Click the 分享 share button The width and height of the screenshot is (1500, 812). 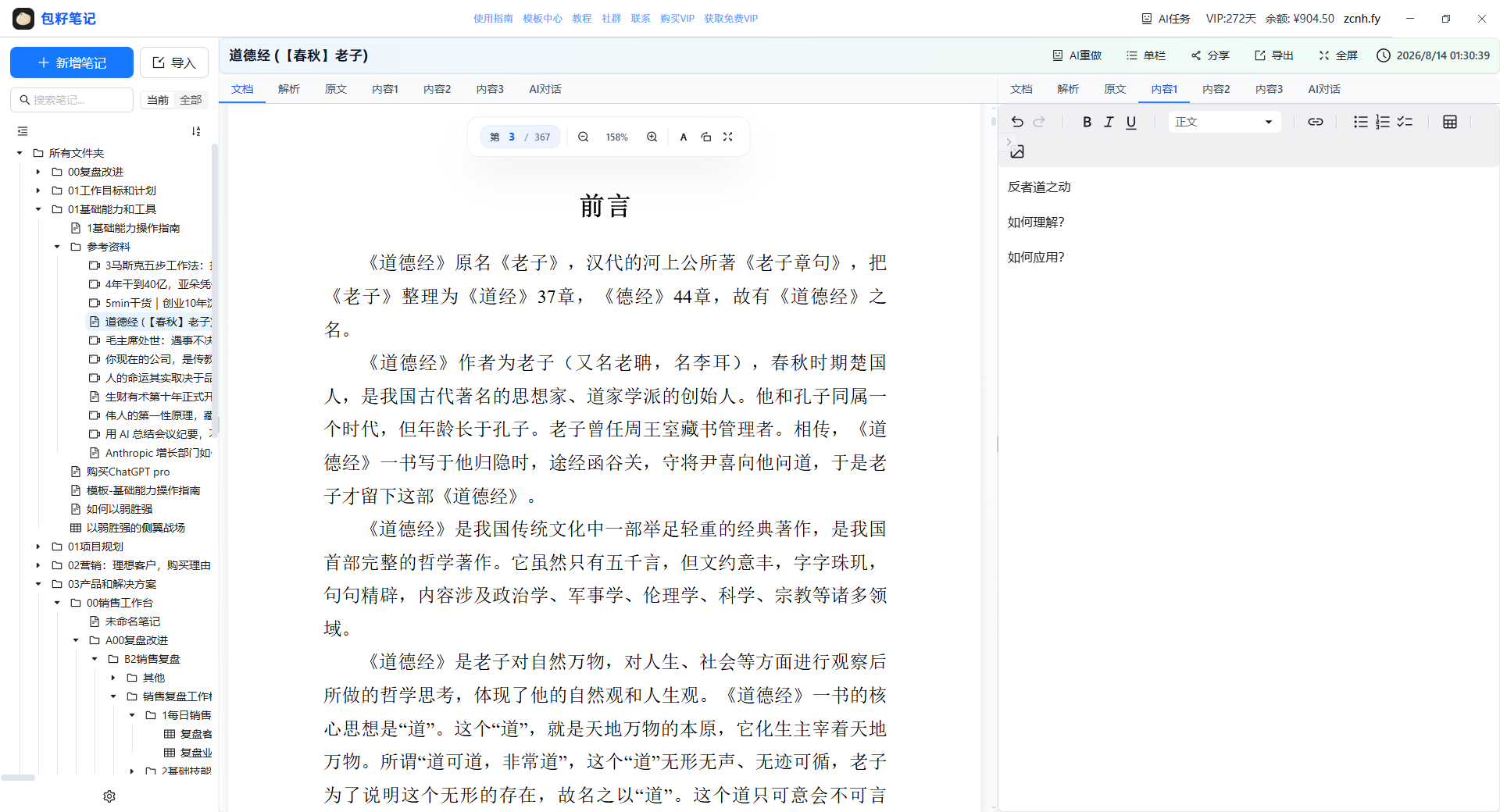(x=1210, y=55)
